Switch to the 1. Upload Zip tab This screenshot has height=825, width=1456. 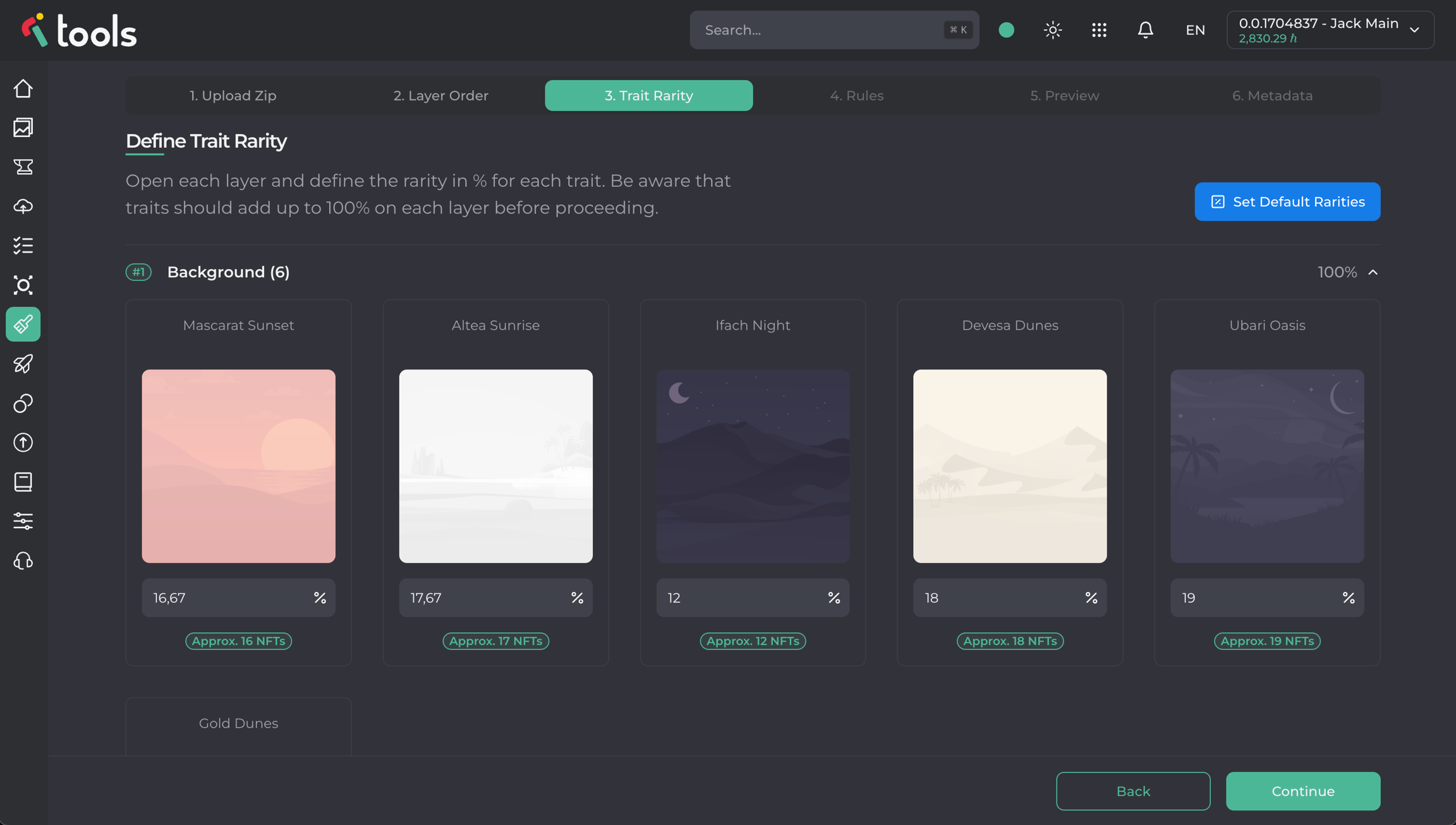[x=233, y=95]
